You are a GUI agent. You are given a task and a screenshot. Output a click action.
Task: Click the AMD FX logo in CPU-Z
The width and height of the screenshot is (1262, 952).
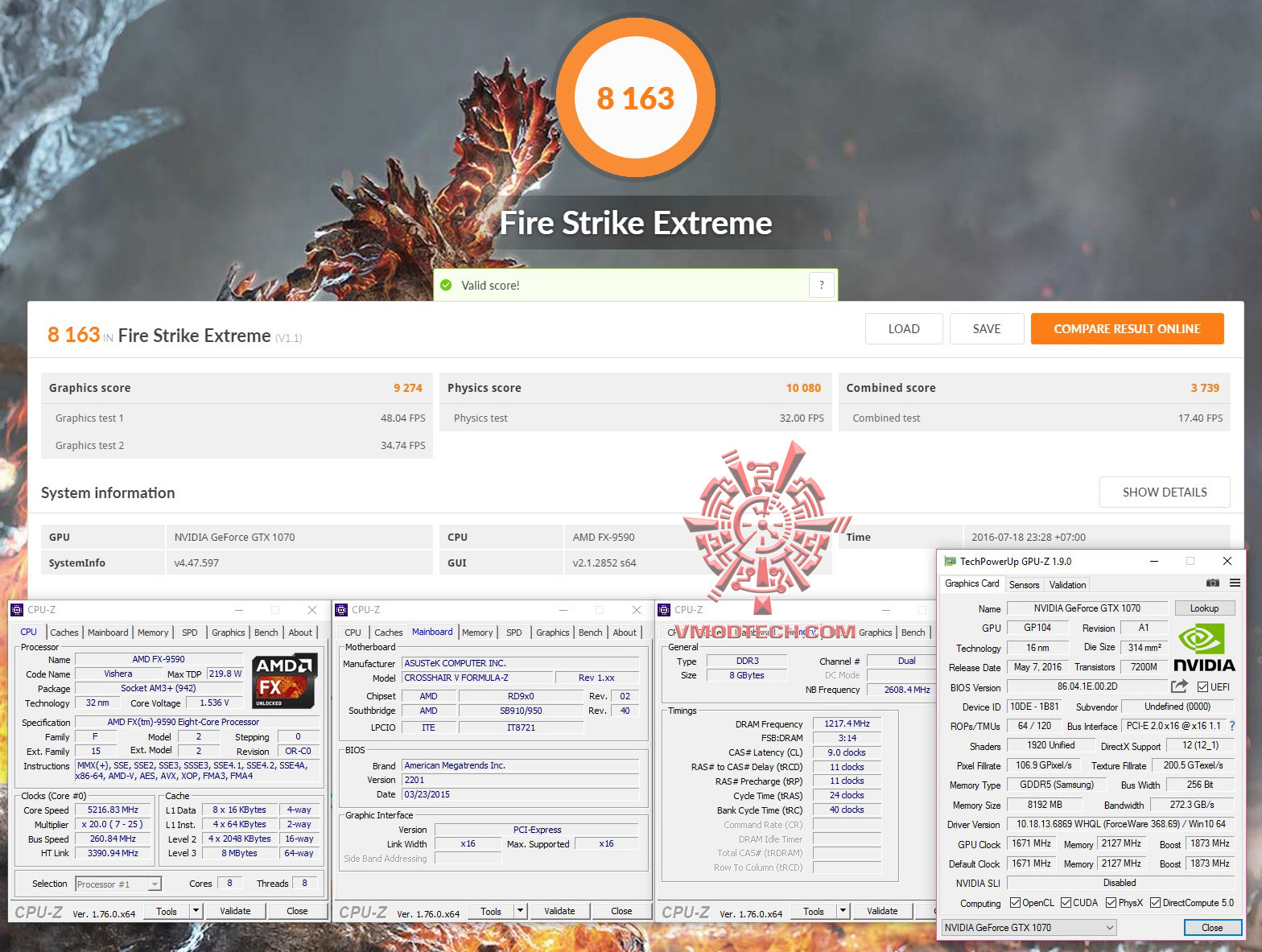(285, 681)
